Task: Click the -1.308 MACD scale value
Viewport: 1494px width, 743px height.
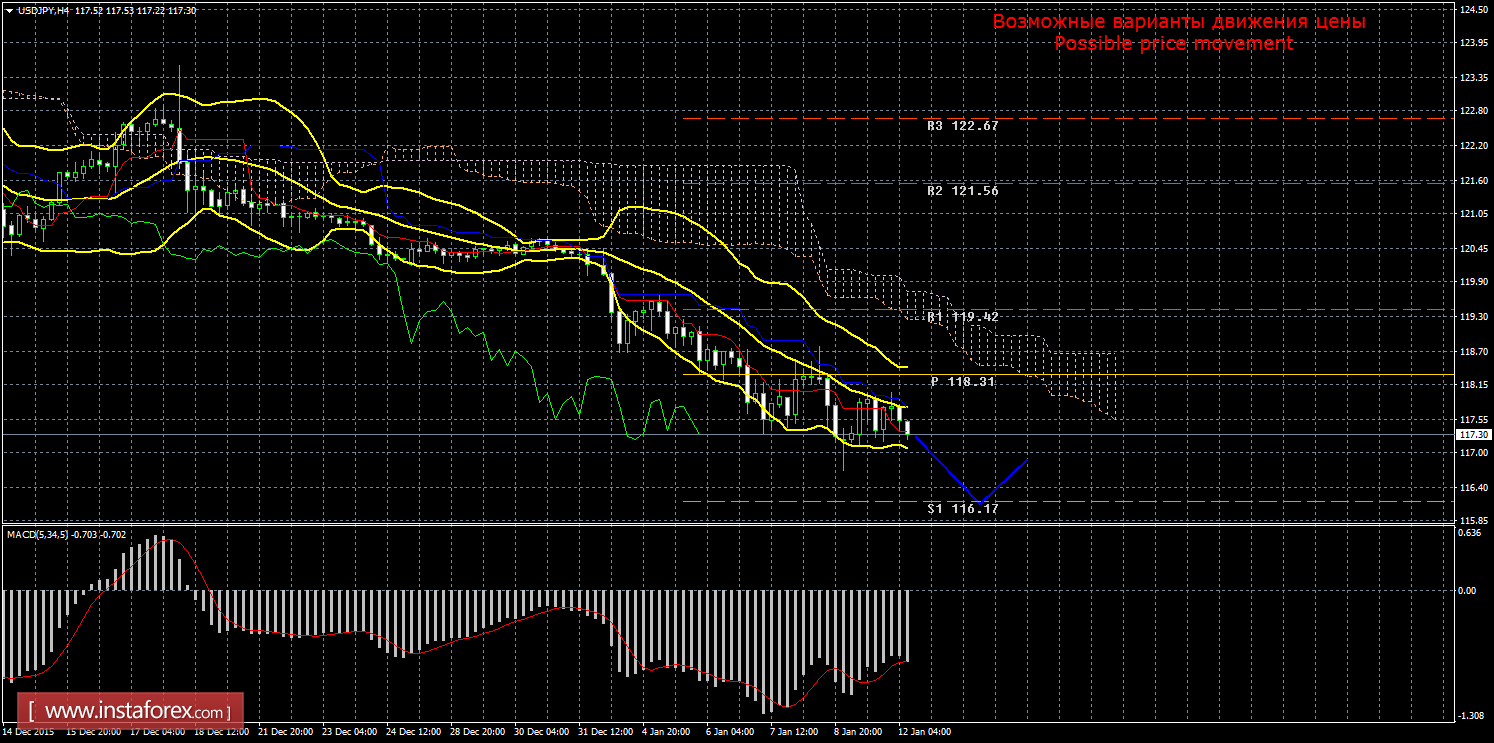Action: [x=1469, y=715]
